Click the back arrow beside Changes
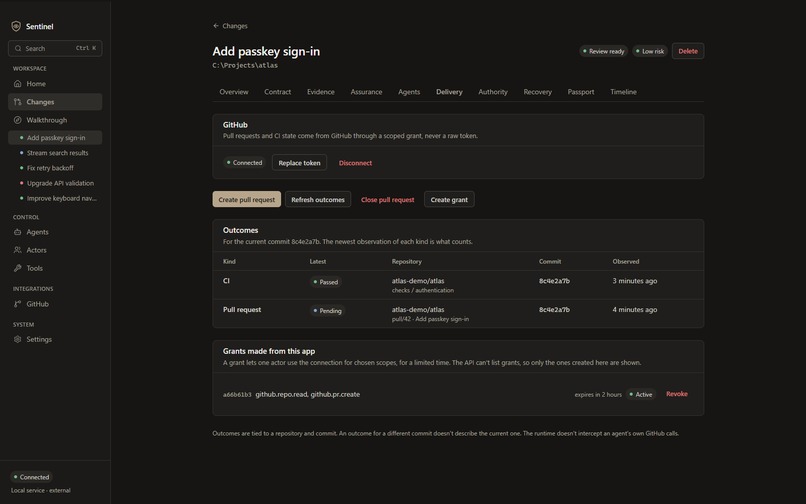 [x=216, y=26]
